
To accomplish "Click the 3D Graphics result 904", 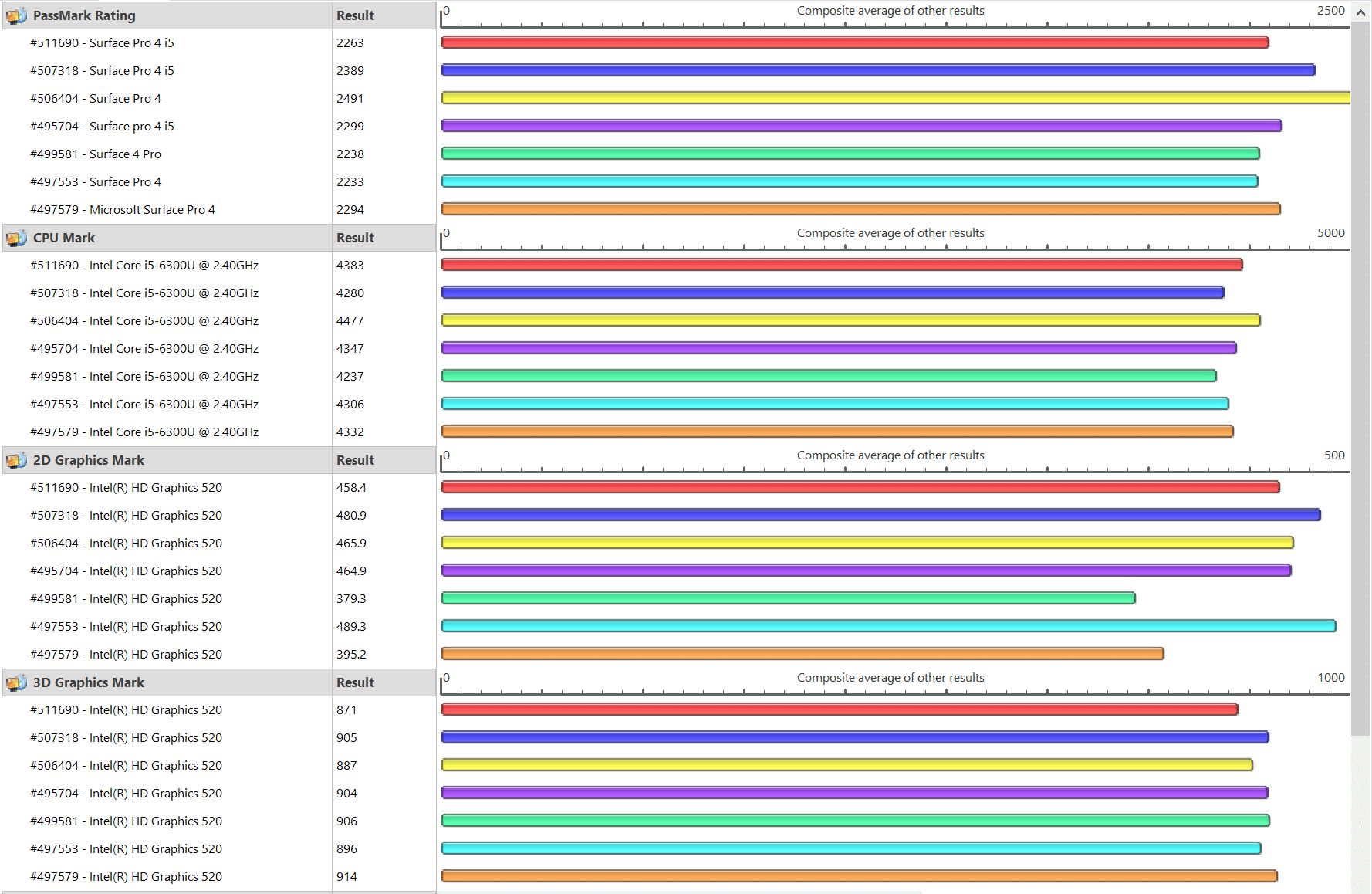I will [x=346, y=794].
